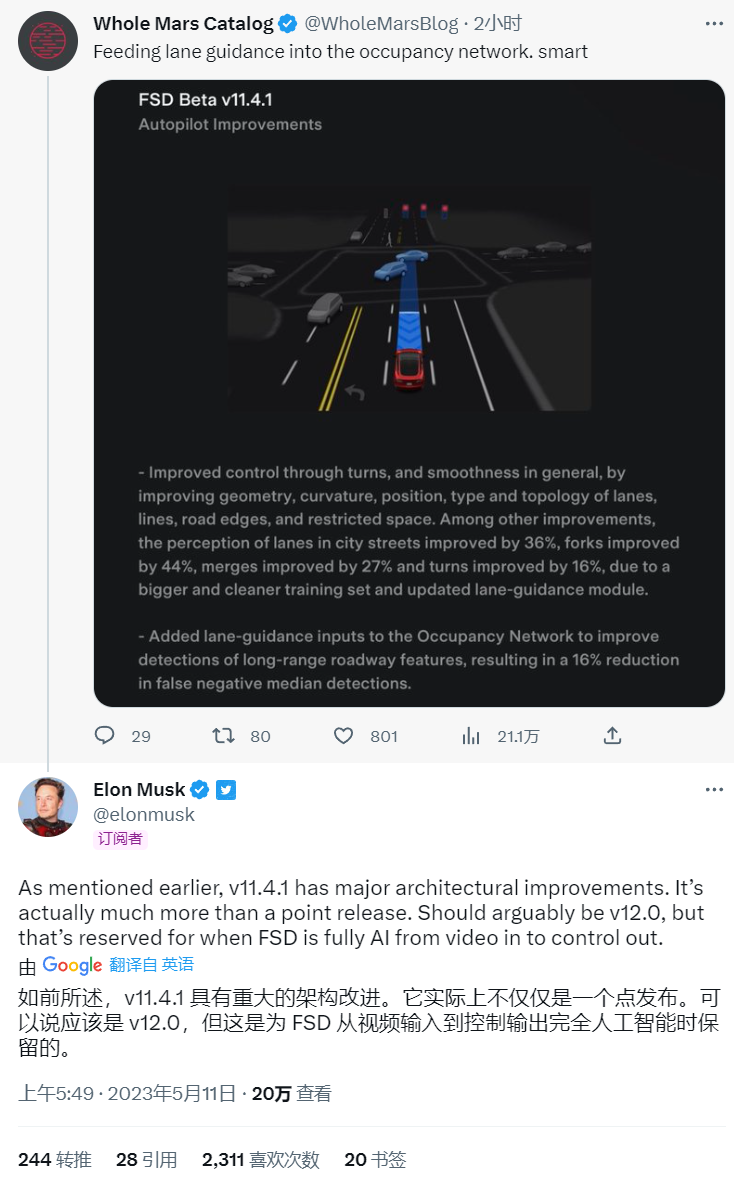View the 244 转推 retweets list
The image size is (734, 1191).
click(x=55, y=1160)
